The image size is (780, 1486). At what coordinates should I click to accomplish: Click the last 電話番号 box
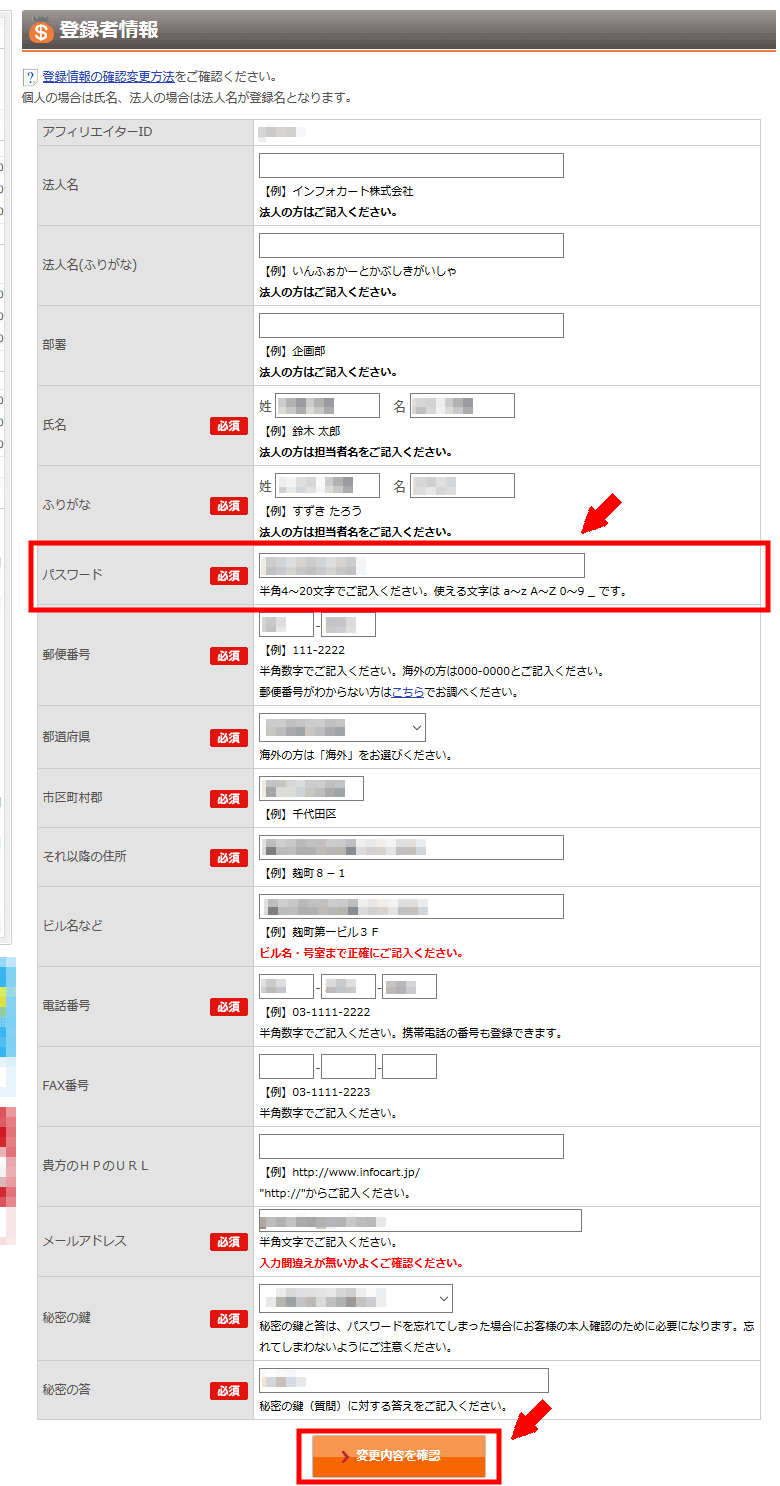coord(410,987)
